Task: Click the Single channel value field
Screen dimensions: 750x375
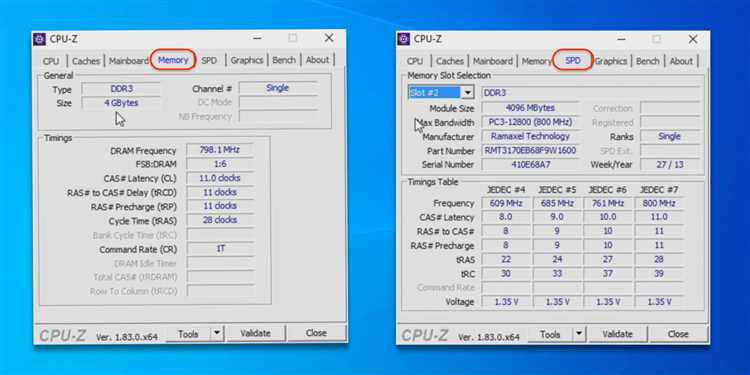Action: point(278,88)
